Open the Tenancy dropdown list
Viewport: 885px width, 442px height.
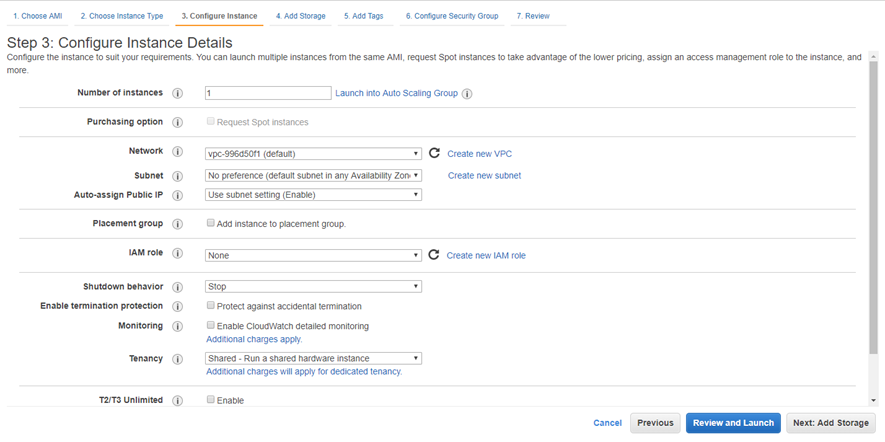(313, 358)
